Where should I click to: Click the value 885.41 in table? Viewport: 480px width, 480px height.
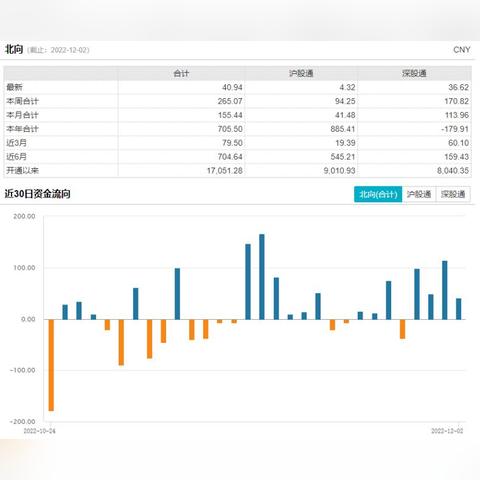343,129
